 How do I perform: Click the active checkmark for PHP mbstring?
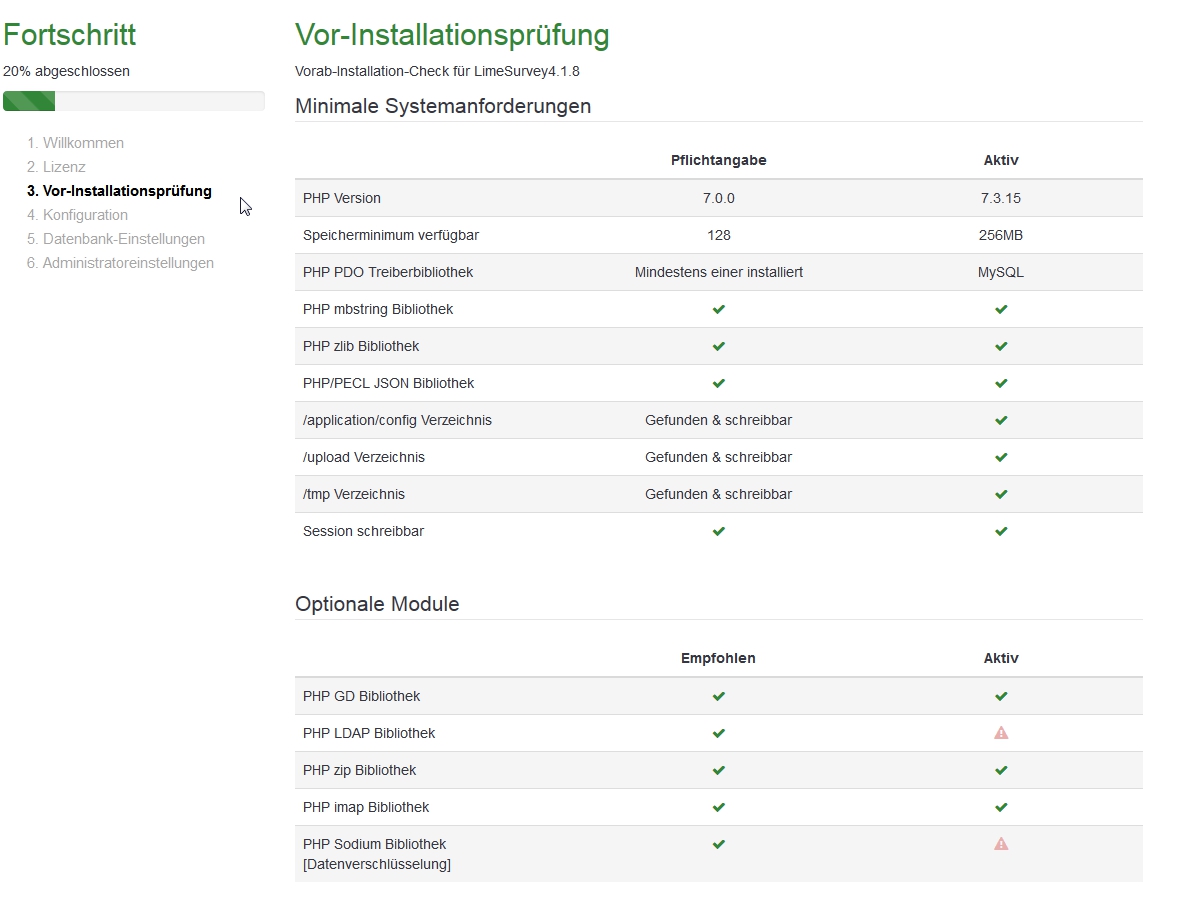pyautogui.click(x=1001, y=310)
